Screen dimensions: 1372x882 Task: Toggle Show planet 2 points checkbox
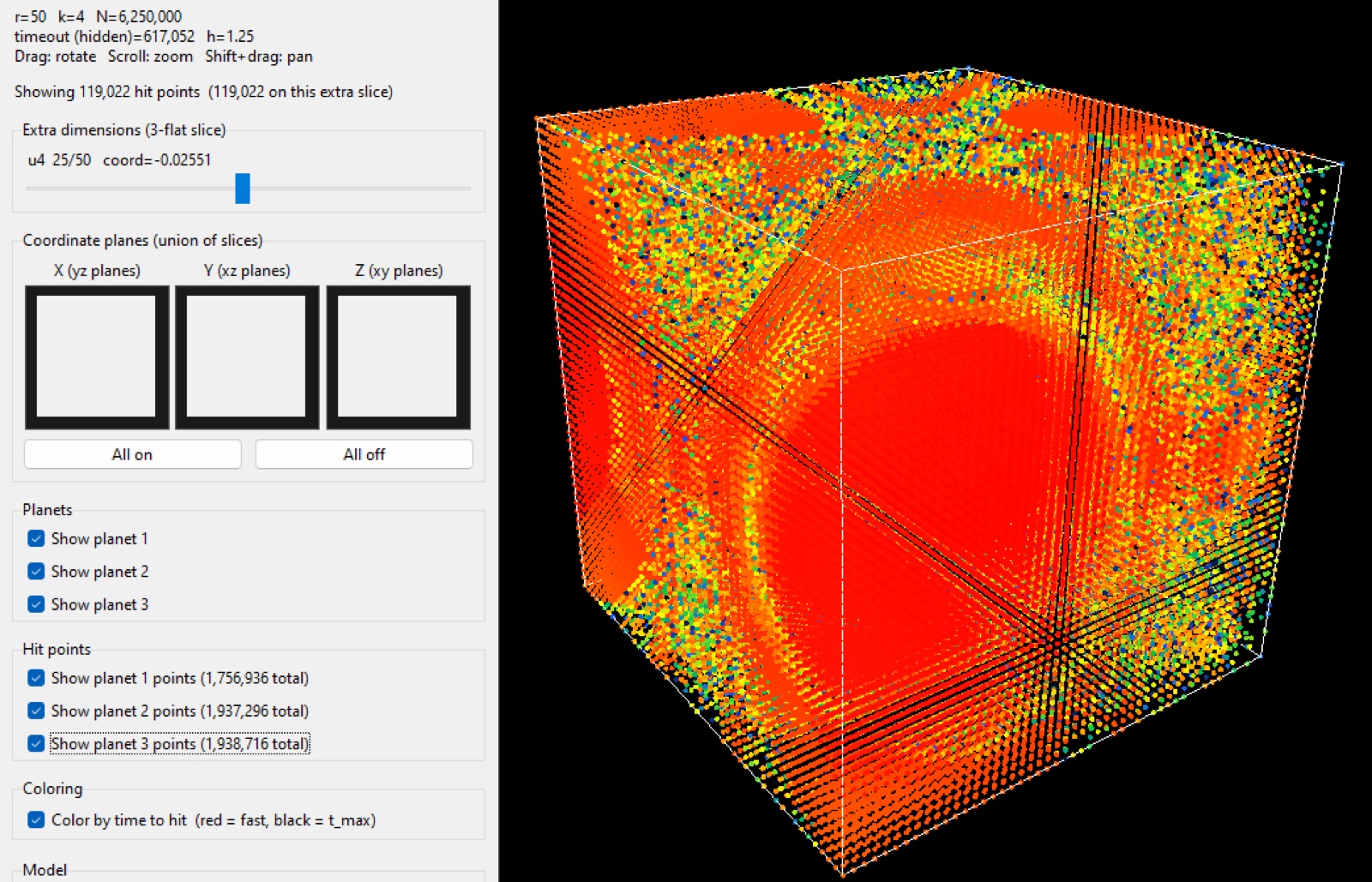tap(36, 711)
